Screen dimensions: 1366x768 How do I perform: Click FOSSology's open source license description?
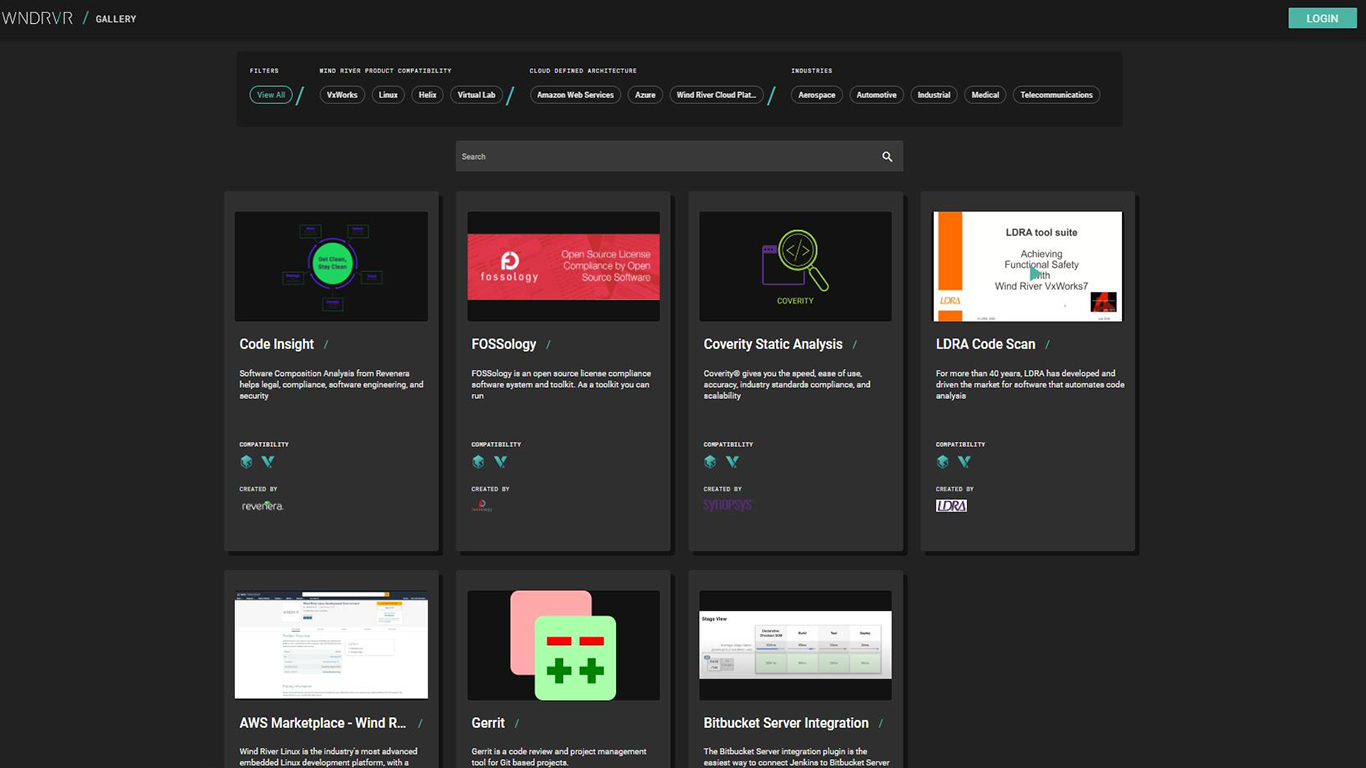[561, 384]
